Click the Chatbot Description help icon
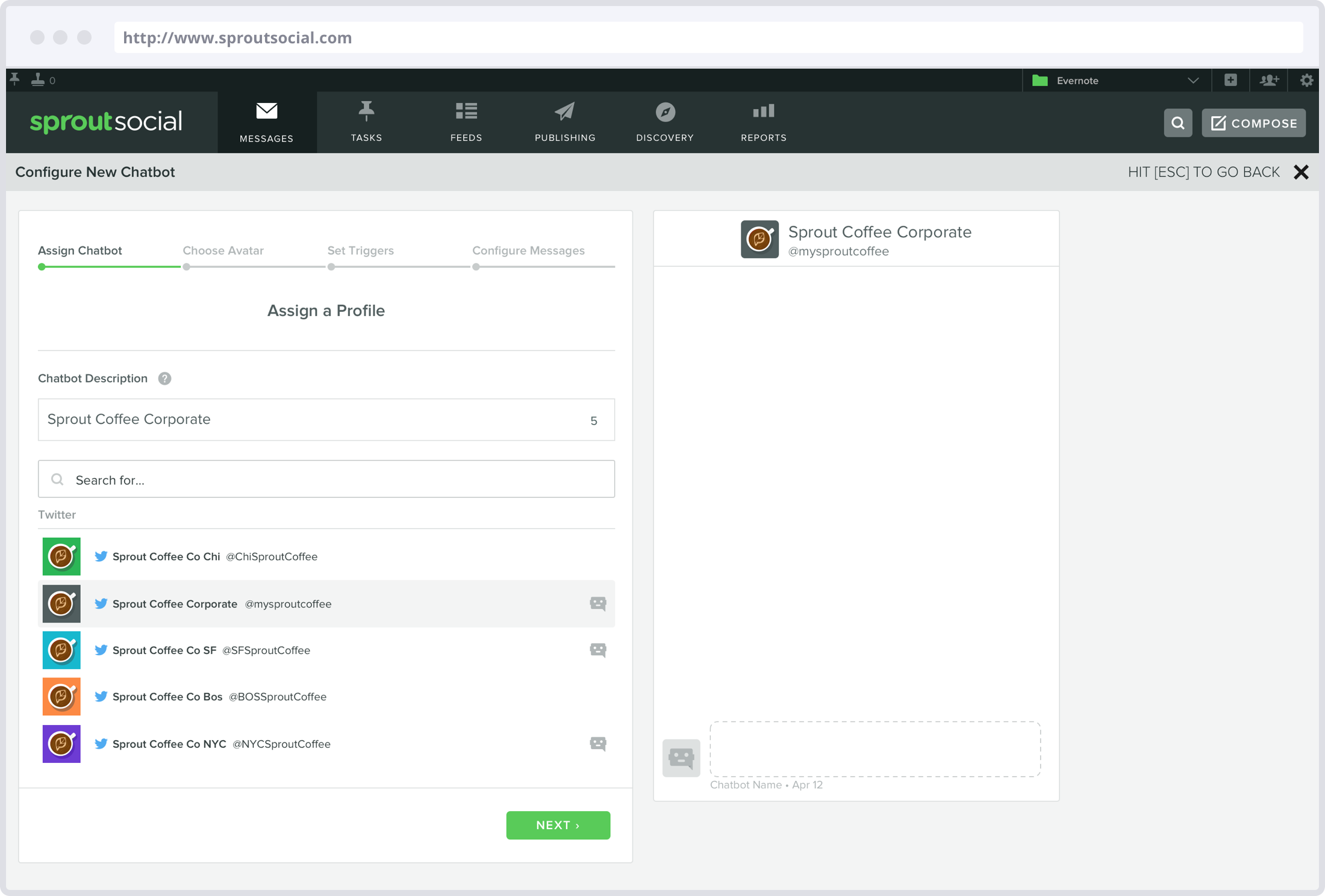 point(164,378)
